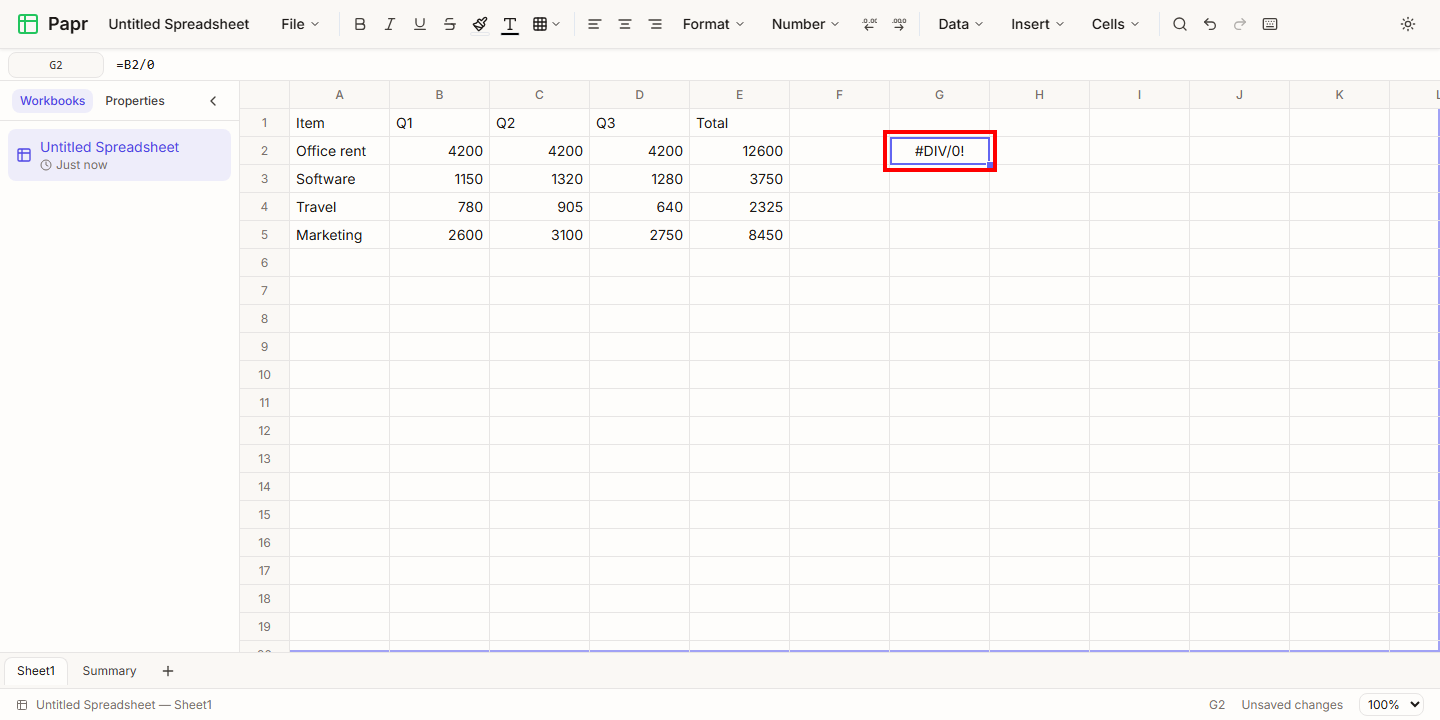Select the cell with value 12600
The image size is (1440, 720).
tap(740, 151)
